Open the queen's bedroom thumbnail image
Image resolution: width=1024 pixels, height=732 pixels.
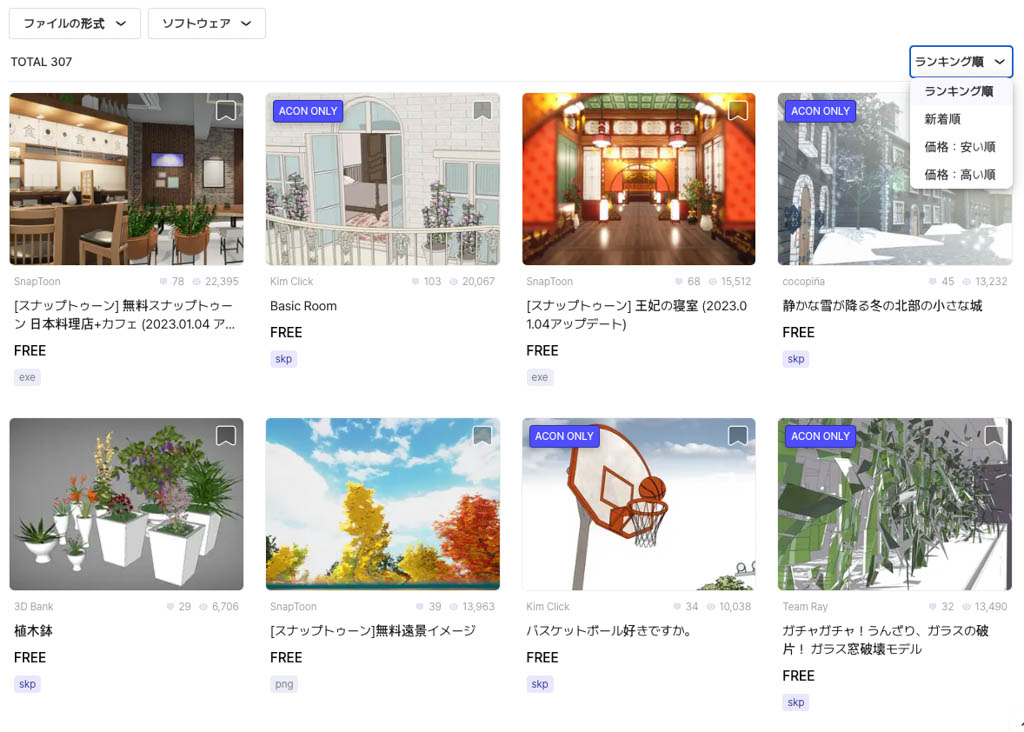639,179
